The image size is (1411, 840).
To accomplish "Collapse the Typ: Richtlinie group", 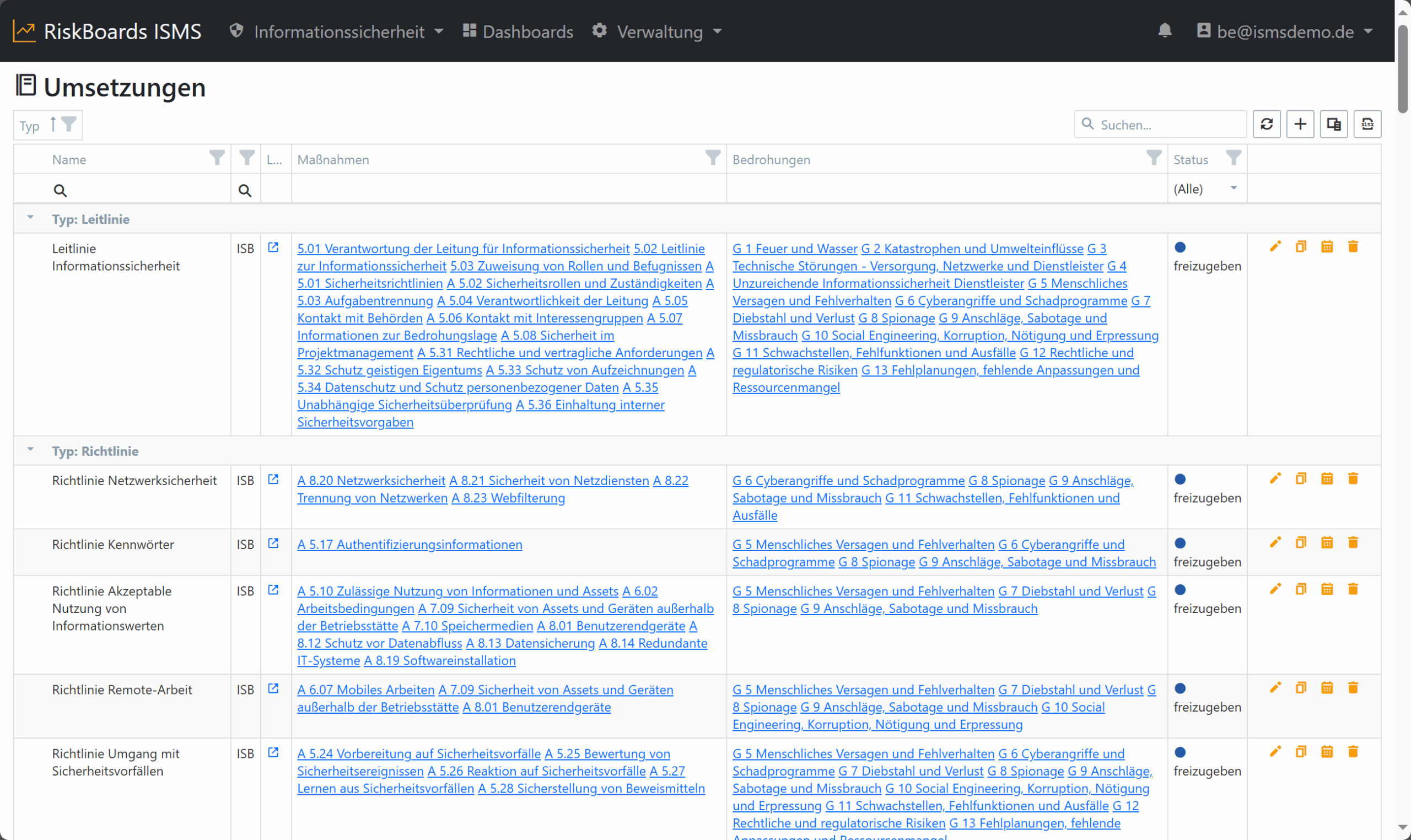I will (30, 450).
